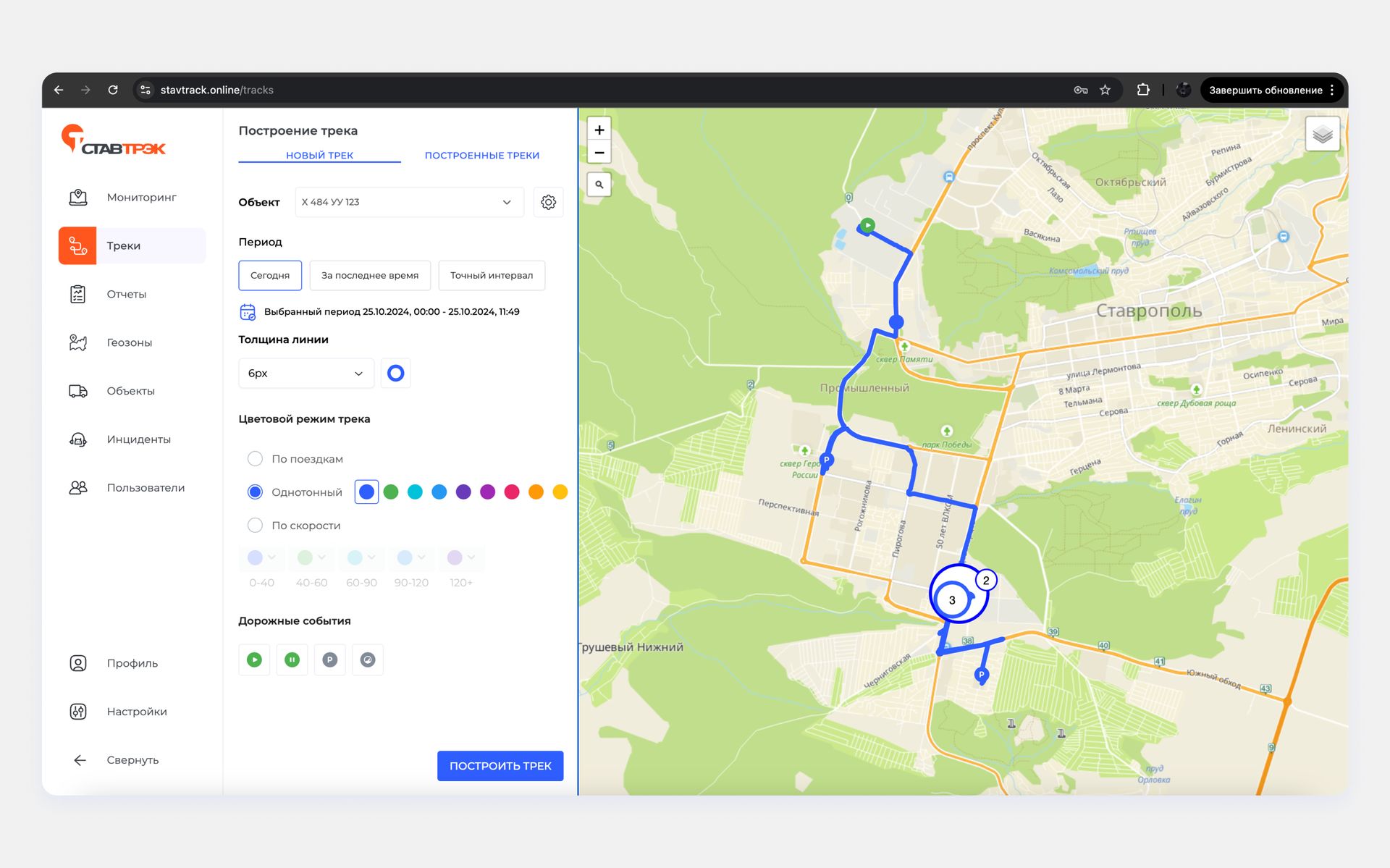Toggle the green start event icon
Viewport: 1390px width, 868px height.
[254, 660]
